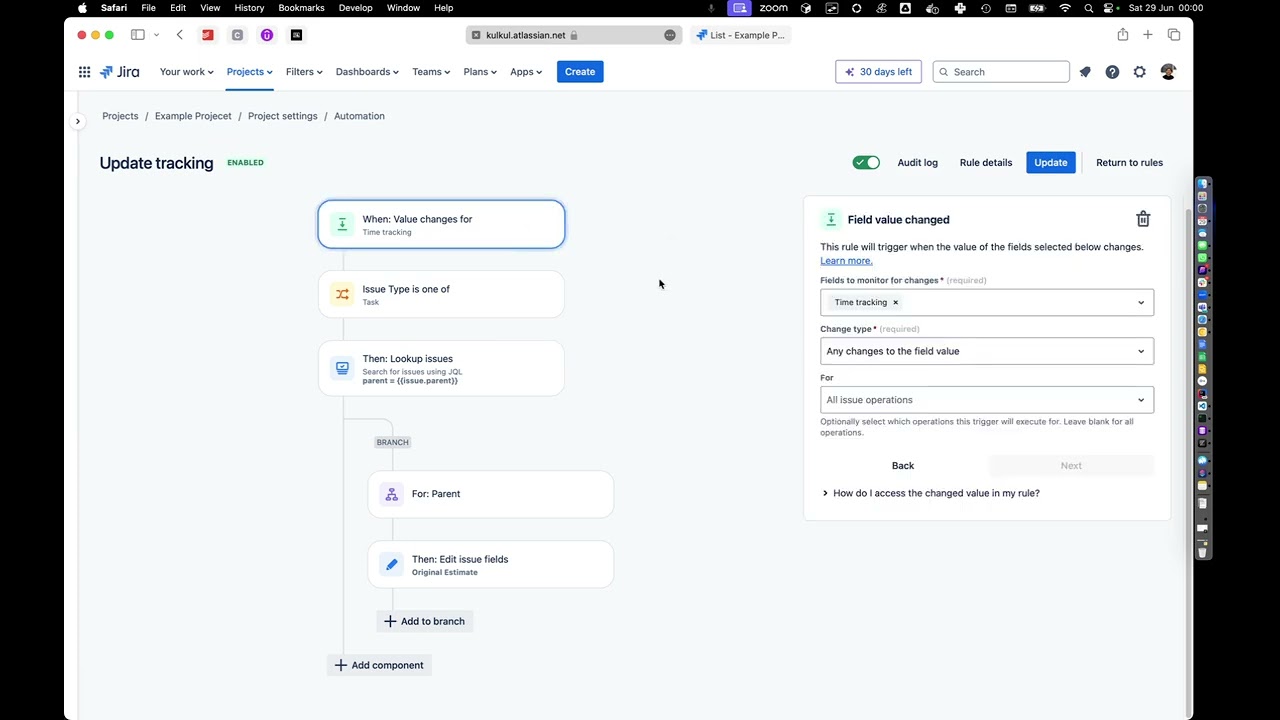The height and width of the screenshot is (720, 1280).
Task: Open Jira settings gear icon
Action: coord(1140,72)
